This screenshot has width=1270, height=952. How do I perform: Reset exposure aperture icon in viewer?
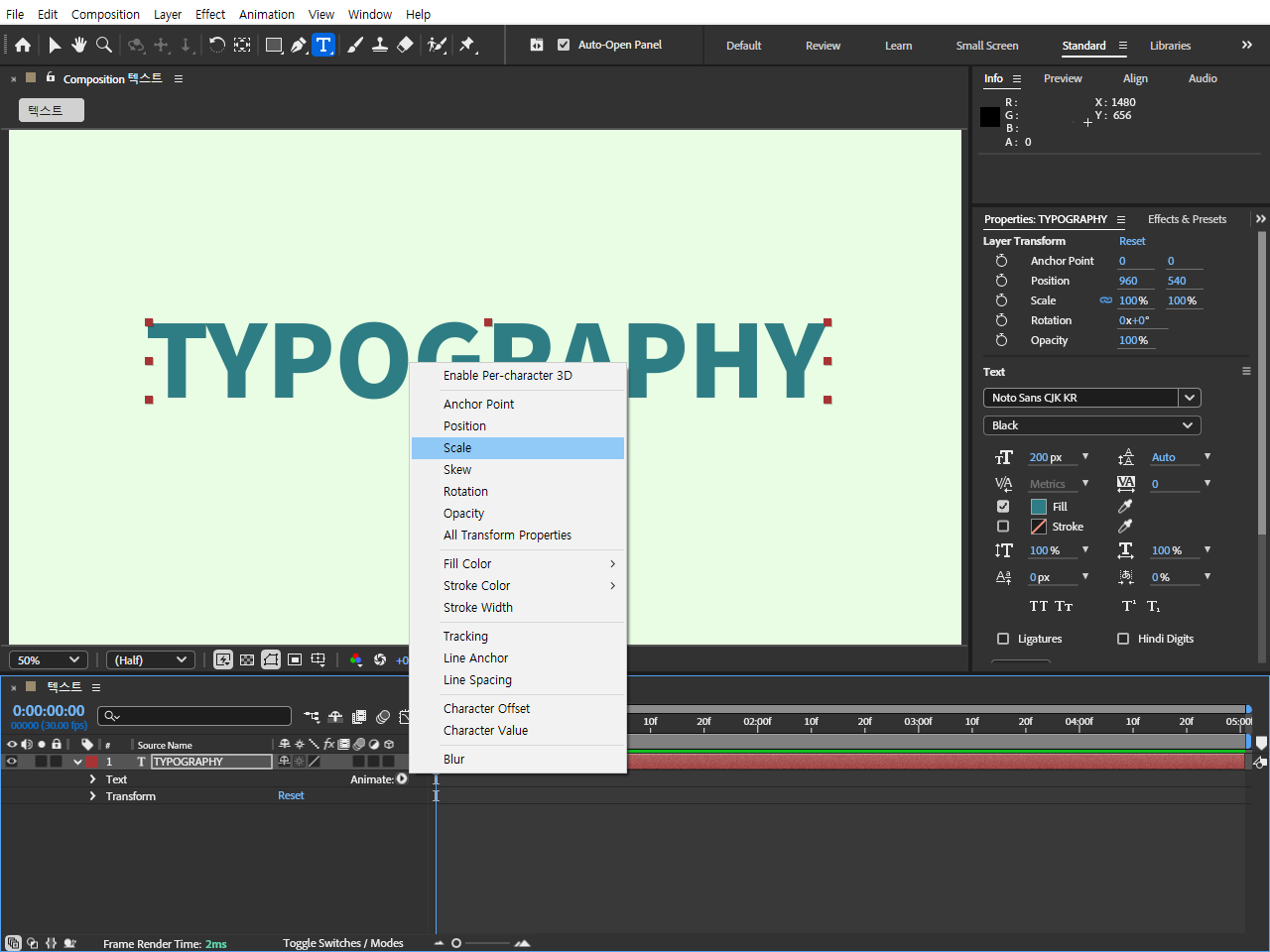point(380,659)
